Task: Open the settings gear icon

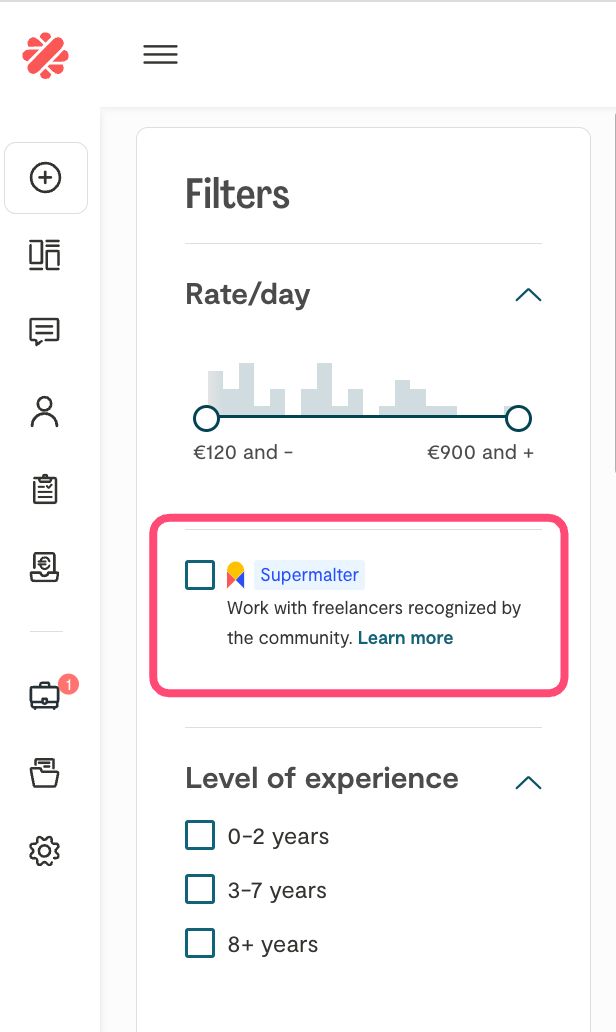Action: (45, 851)
